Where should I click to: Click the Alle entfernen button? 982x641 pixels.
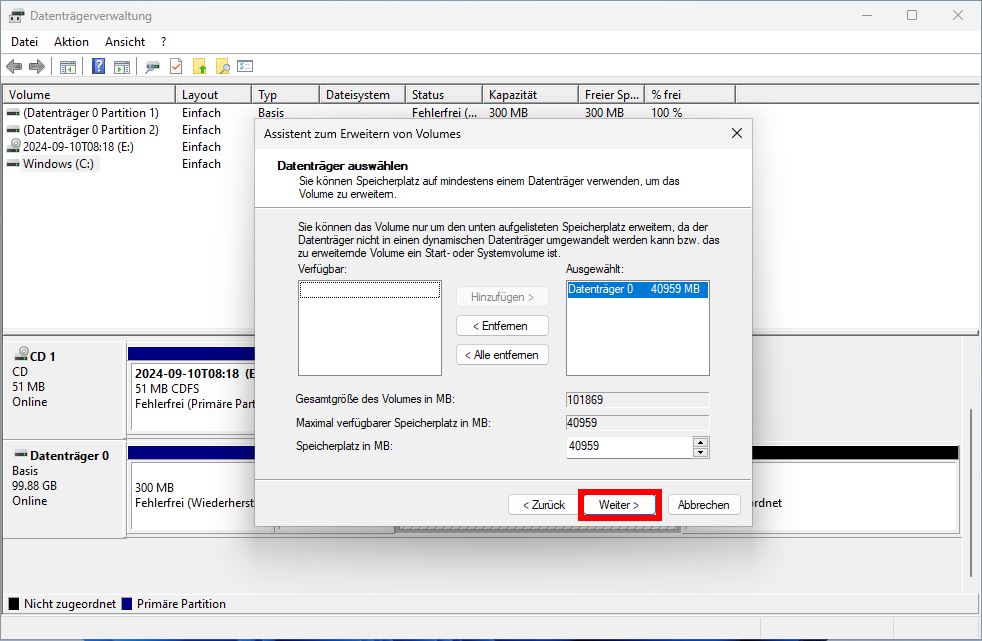pos(502,354)
